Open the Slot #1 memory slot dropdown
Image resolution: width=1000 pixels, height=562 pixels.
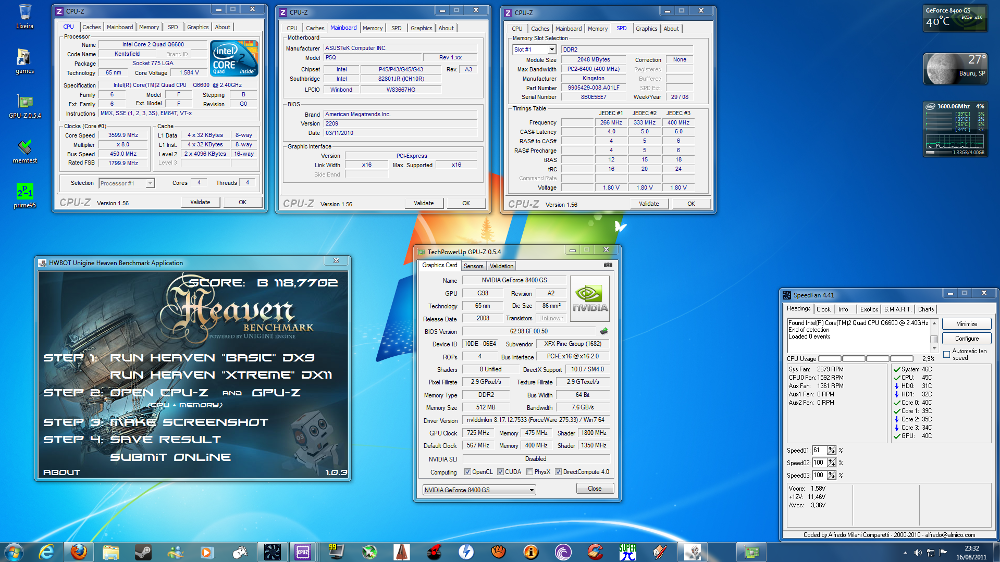[x=534, y=49]
